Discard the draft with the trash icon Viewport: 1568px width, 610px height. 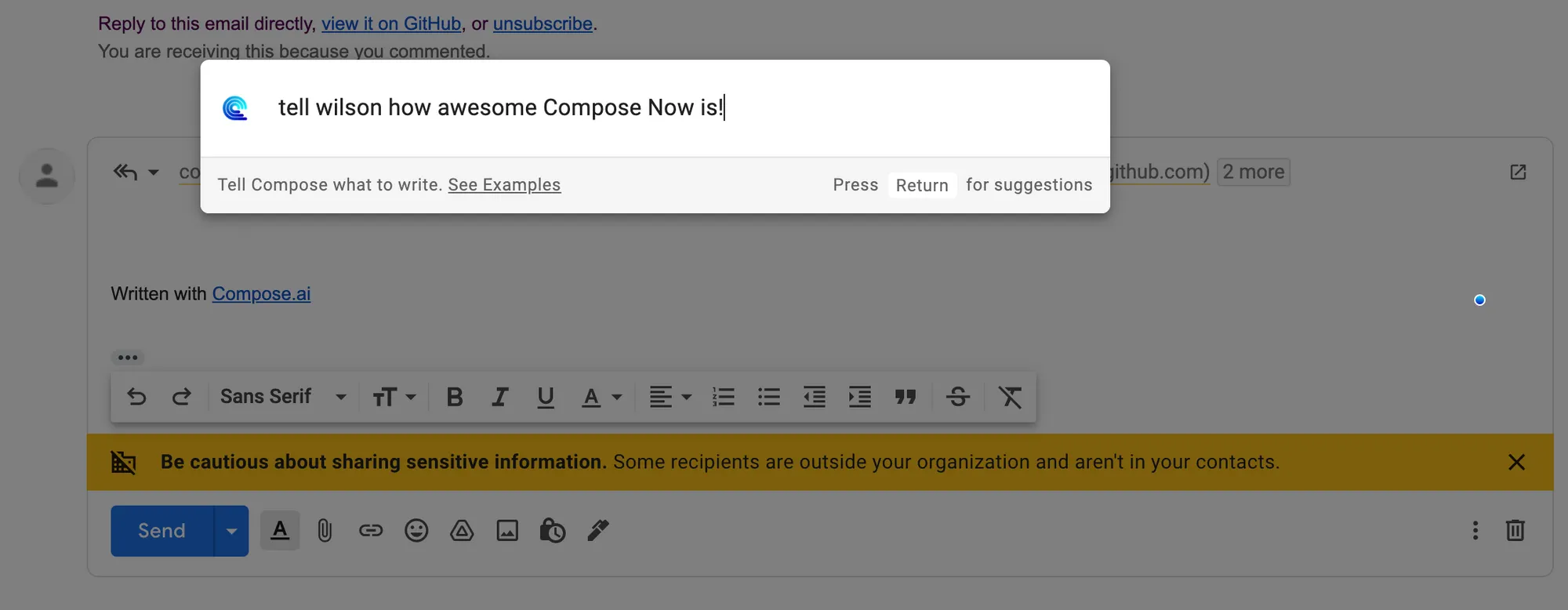[x=1515, y=531]
